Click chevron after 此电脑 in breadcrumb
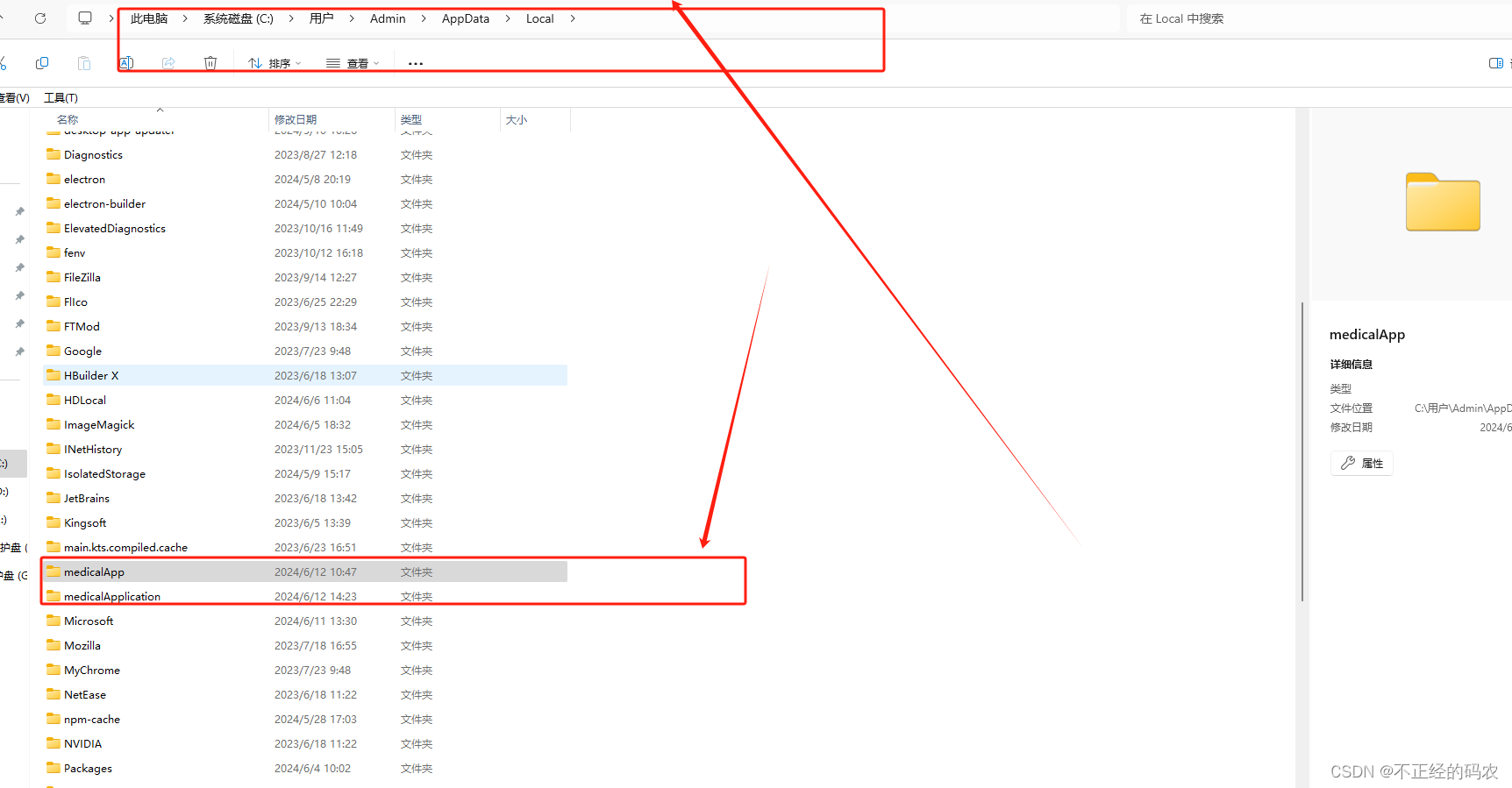Viewport: 1512px width, 788px height. pyautogui.click(x=185, y=18)
